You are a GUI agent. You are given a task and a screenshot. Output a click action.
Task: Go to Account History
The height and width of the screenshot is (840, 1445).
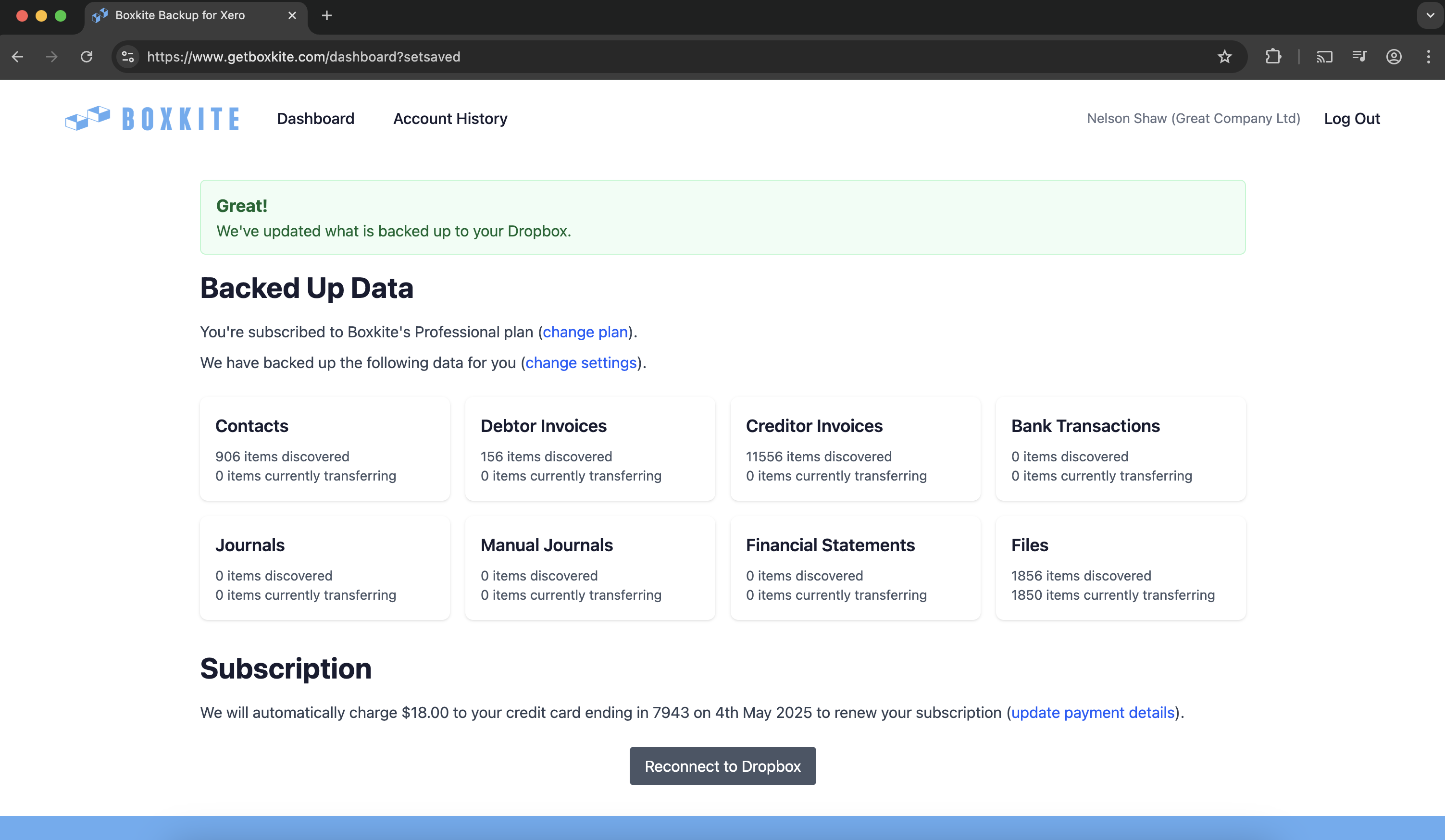pos(450,119)
